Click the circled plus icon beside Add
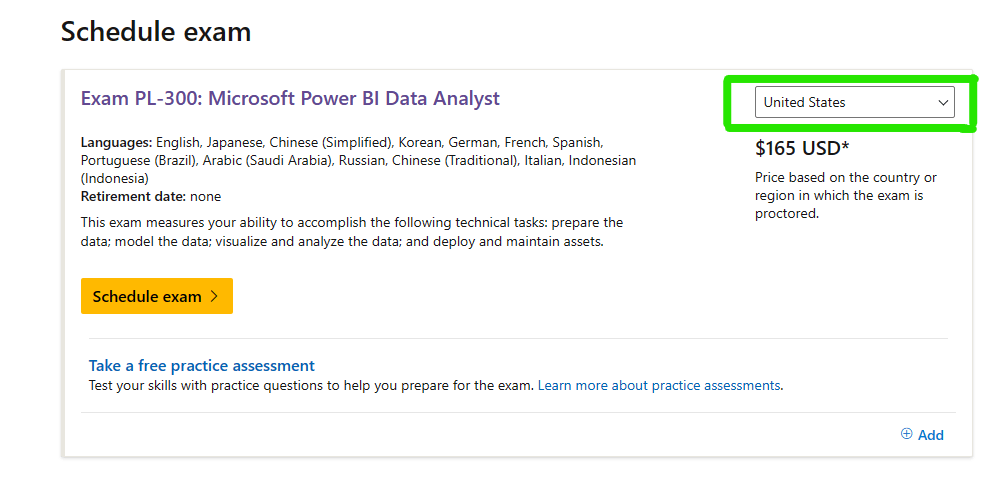The width and height of the screenshot is (1006, 477). pos(907,434)
